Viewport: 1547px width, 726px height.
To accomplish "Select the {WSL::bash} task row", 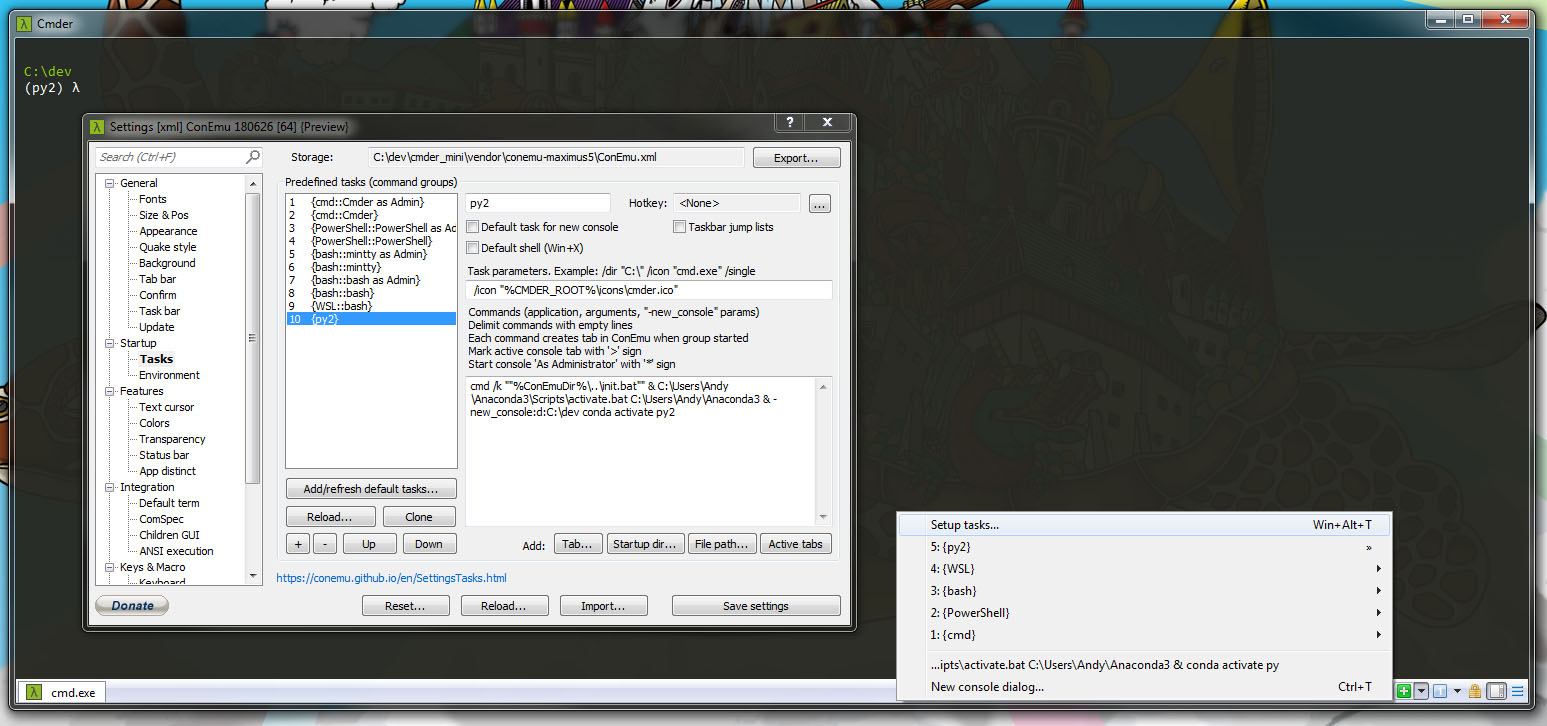I will (x=371, y=306).
